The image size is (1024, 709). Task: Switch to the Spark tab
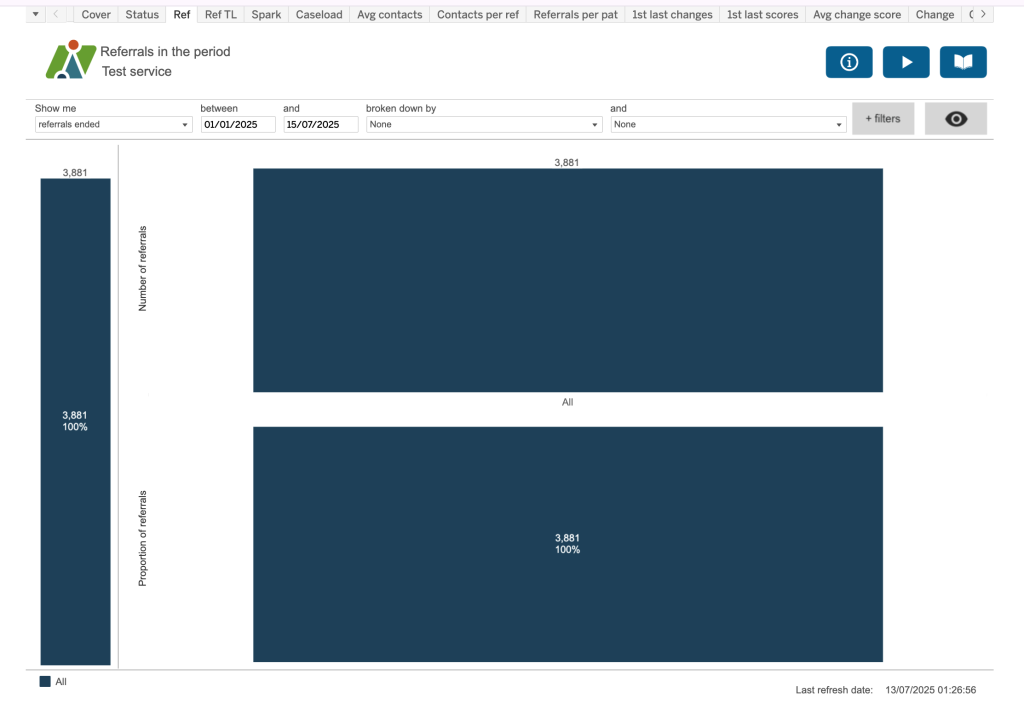(x=266, y=15)
